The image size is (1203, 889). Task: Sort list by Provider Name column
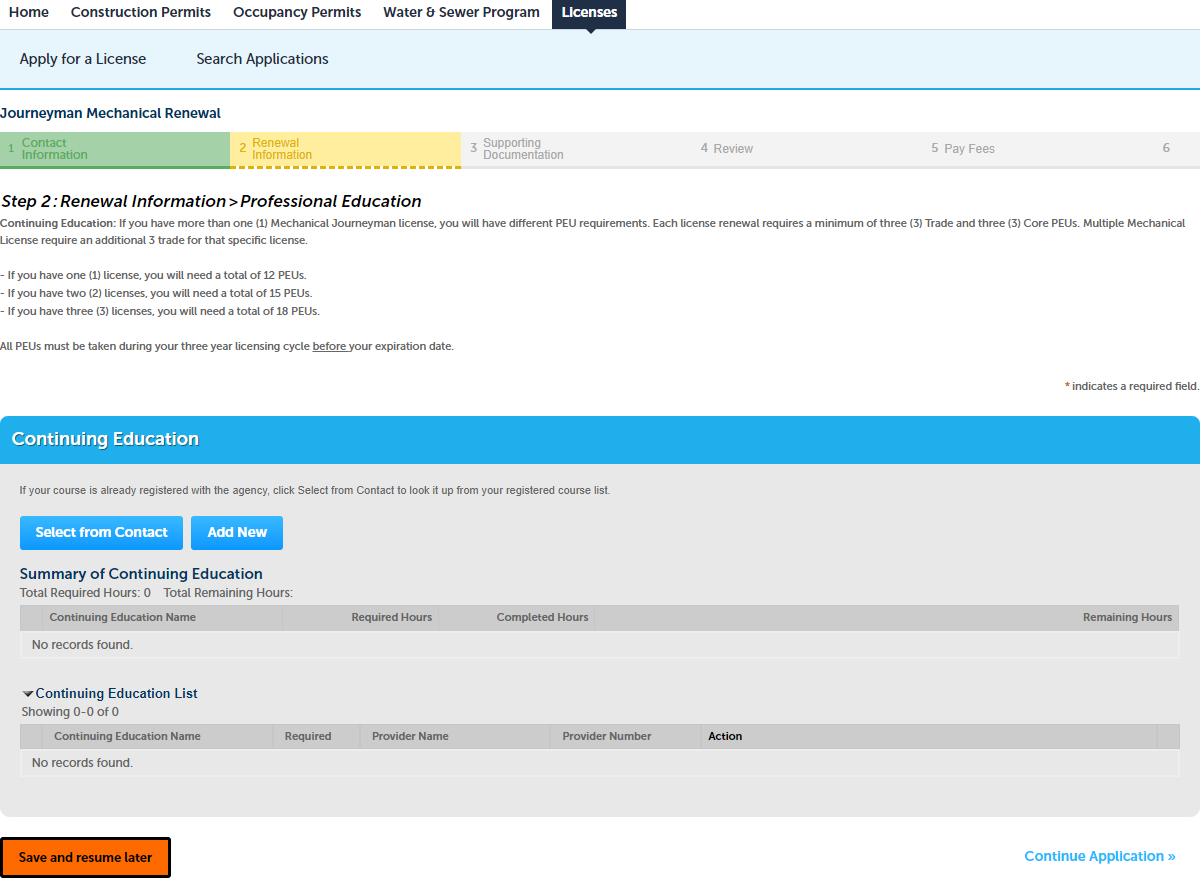pos(410,737)
